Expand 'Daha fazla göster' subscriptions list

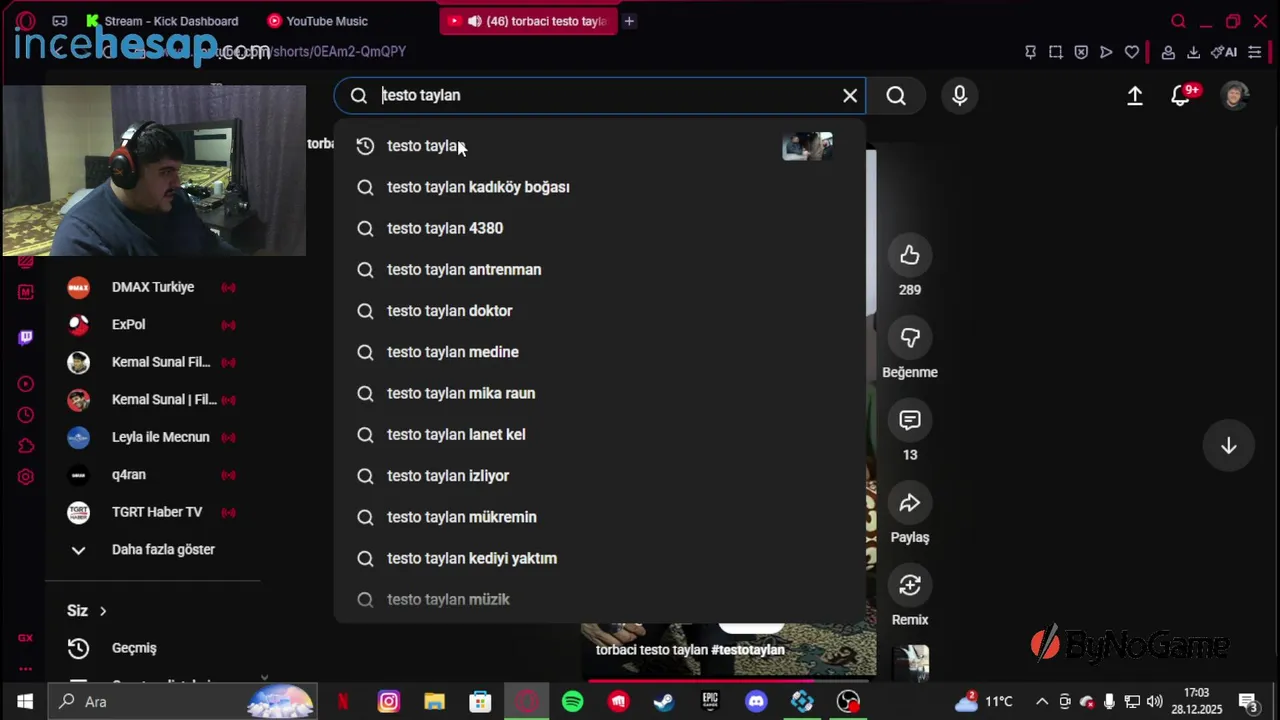click(151, 550)
